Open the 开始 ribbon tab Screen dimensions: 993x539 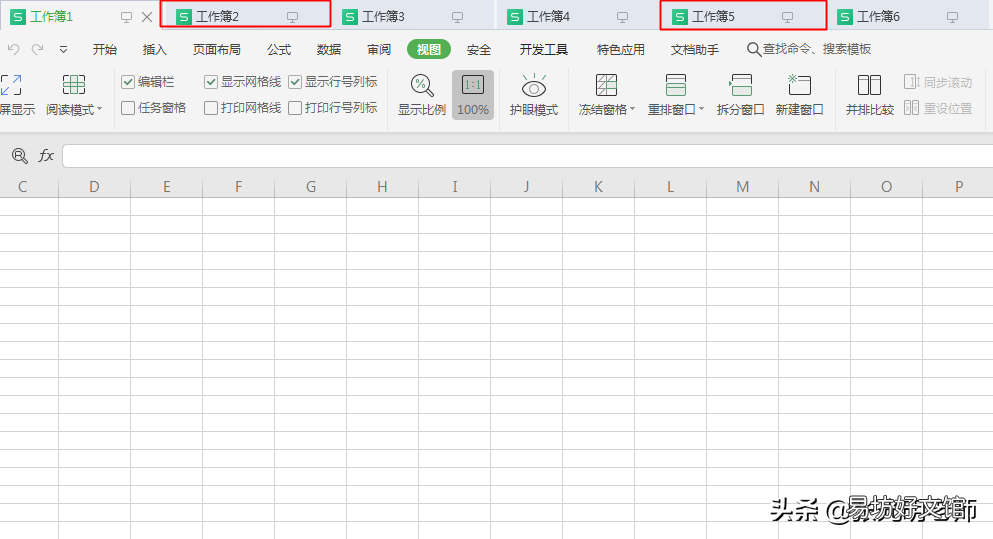point(104,49)
